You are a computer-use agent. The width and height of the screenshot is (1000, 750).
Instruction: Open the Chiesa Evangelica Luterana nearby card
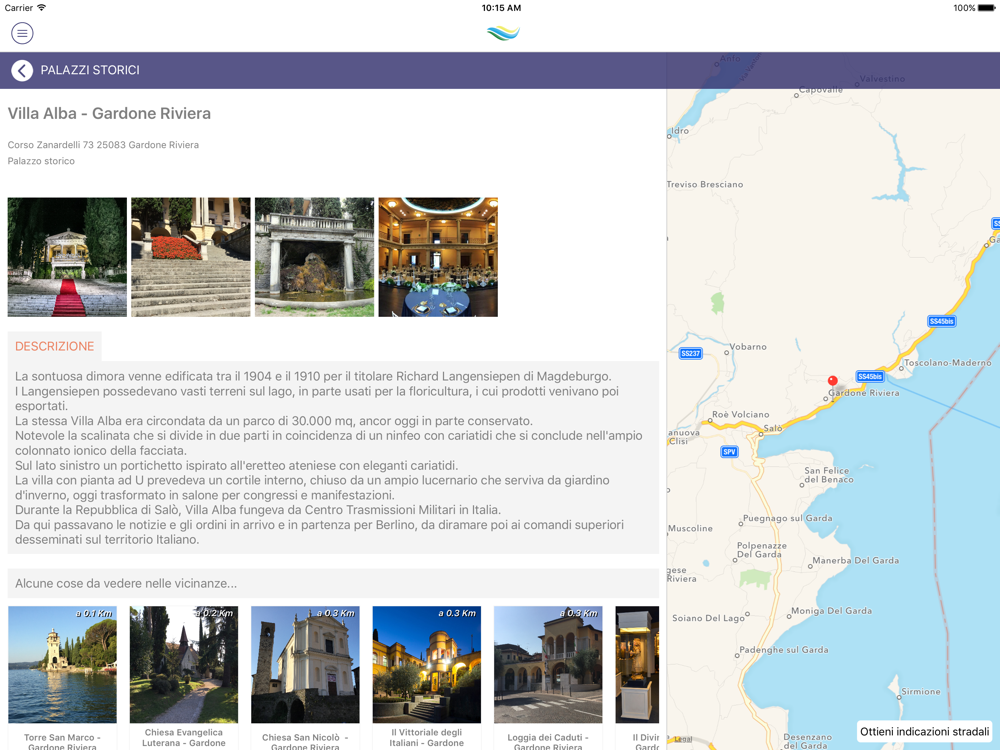point(184,678)
